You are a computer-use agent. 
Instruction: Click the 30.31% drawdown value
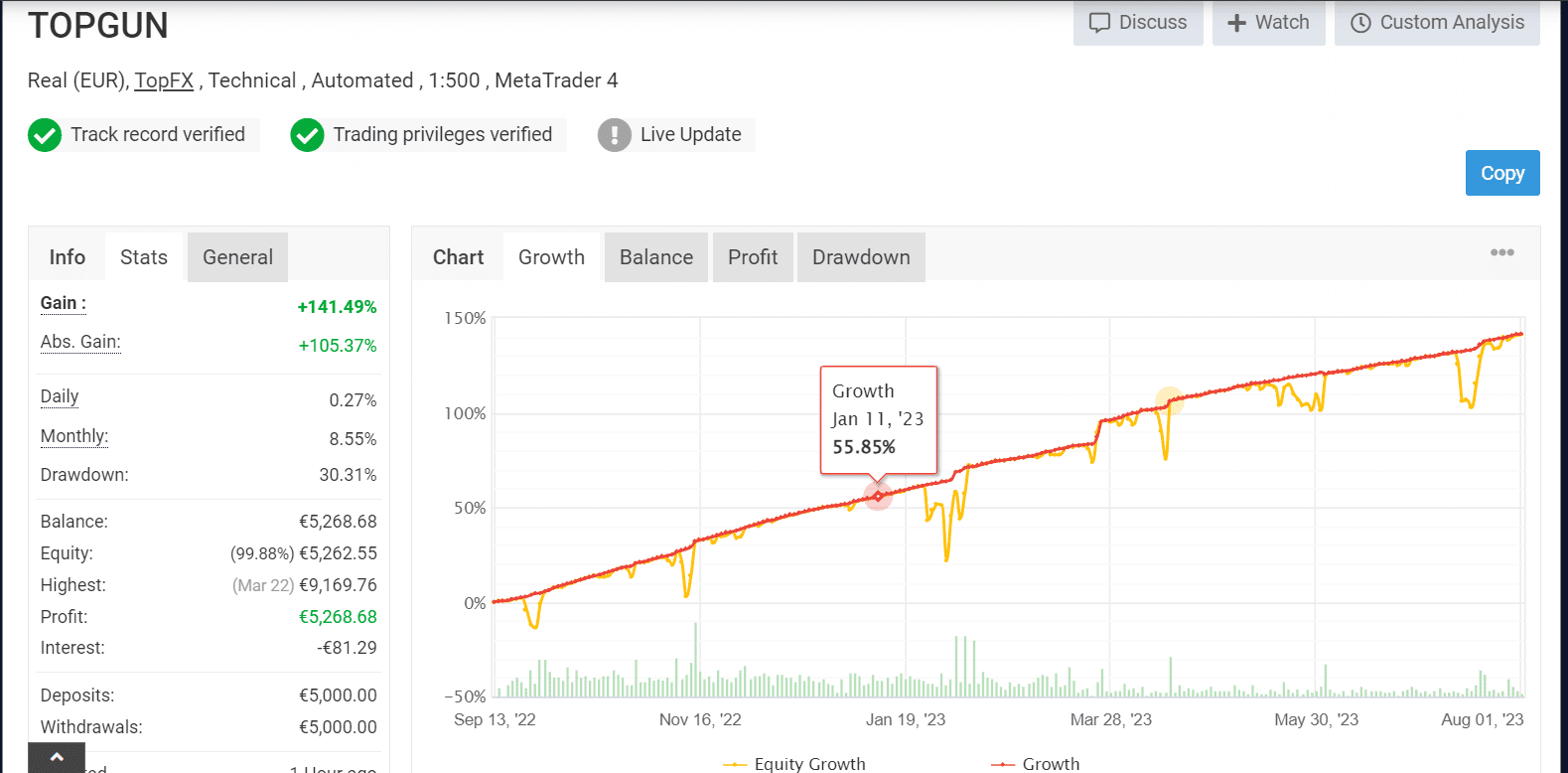348,475
